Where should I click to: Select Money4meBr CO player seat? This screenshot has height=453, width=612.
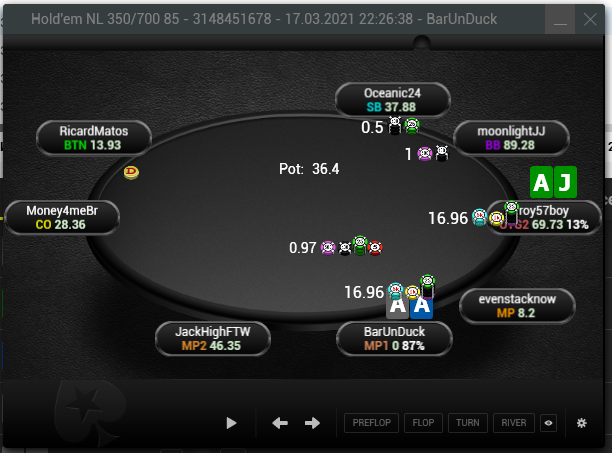click(62, 218)
